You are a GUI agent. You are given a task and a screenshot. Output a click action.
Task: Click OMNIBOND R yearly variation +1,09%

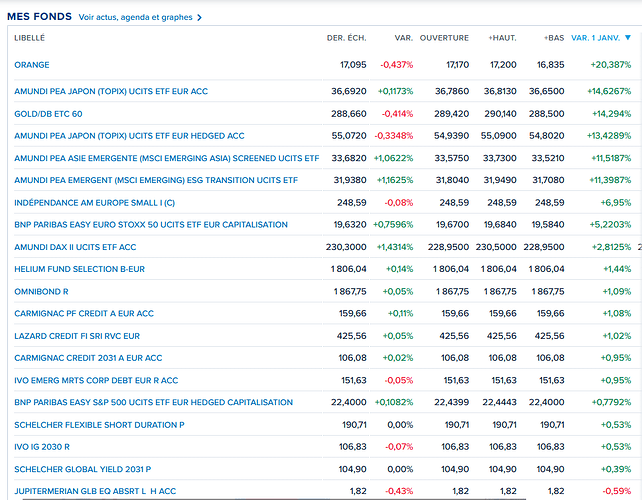pyautogui.click(x=617, y=292)
